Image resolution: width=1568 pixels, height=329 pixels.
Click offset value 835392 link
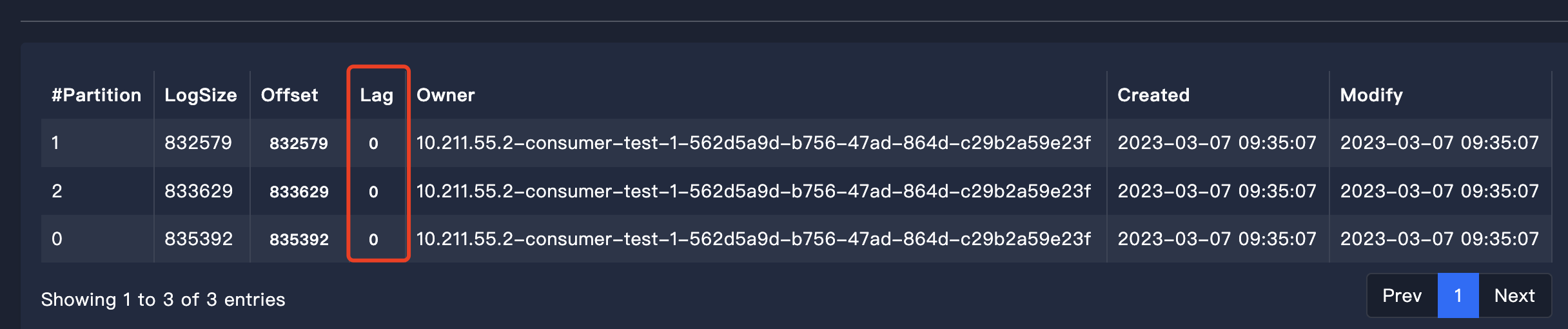pos(299,239)
